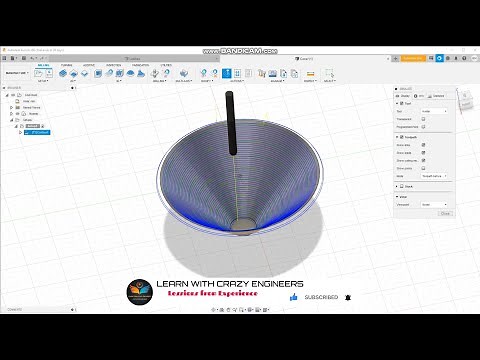
Task: Click the Inspect measure icon
Action: [310, 73]
